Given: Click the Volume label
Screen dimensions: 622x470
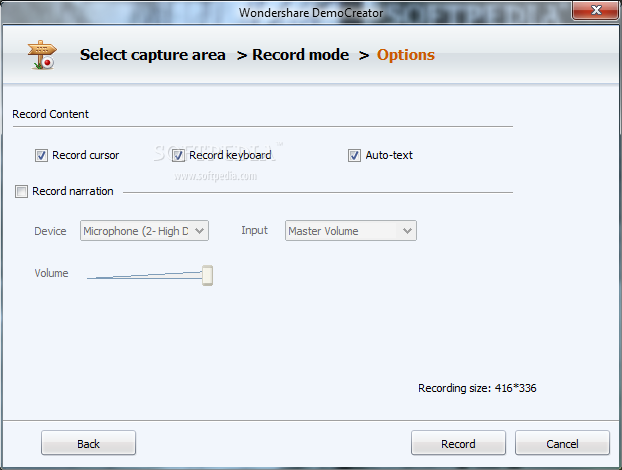Looking at the screenshot, I should [x=51, y=273].
